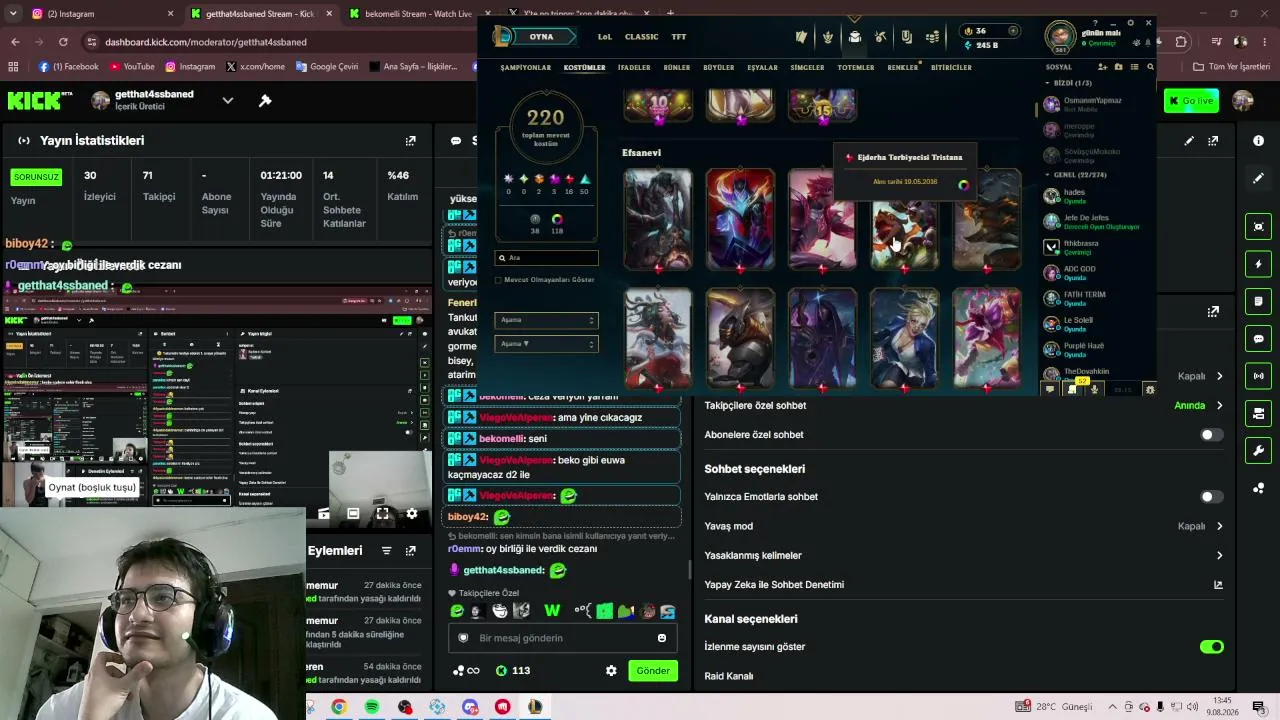
Task: Open the second Aşama sort dropdown
Action: [x=546, y=344]
